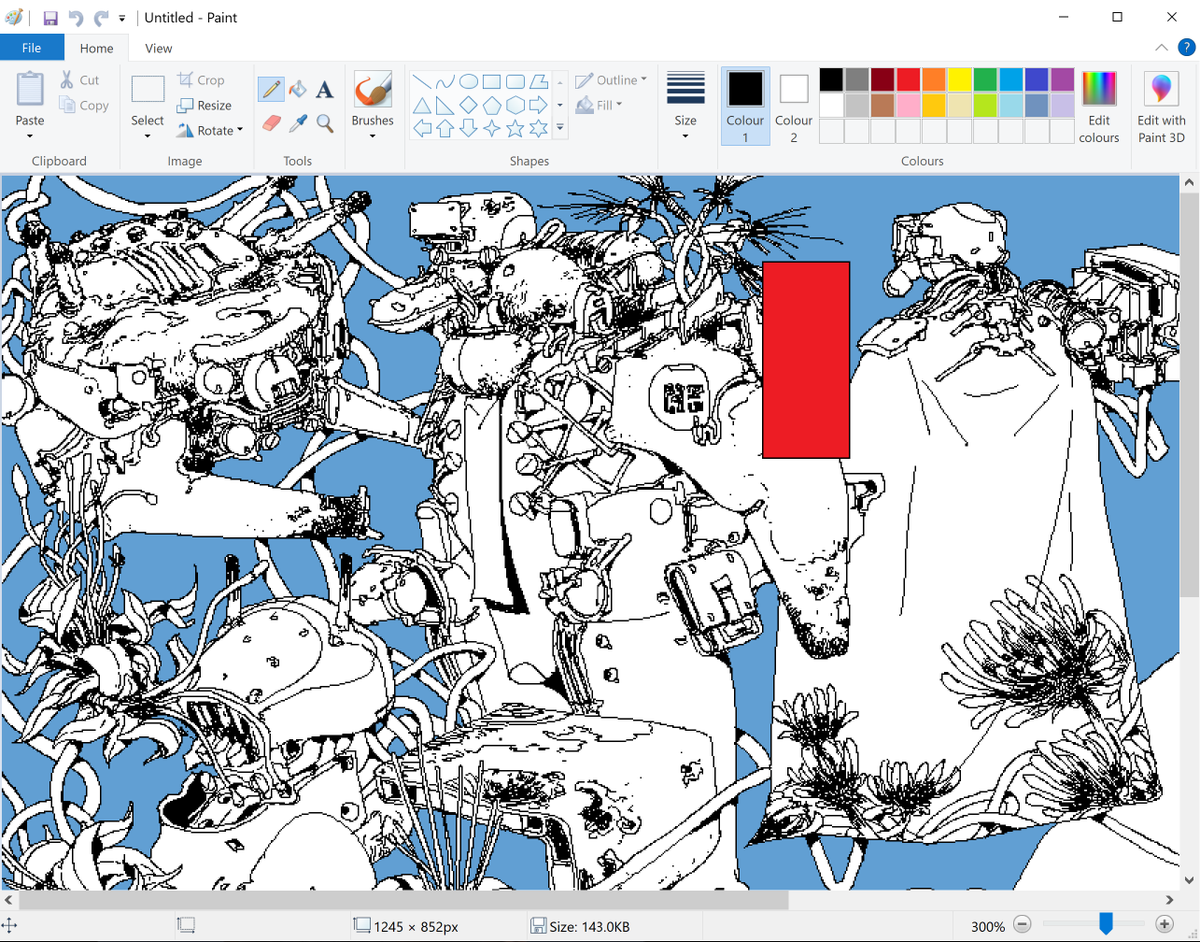1200x942 pixels.
Task: Choose the Line shape
Action: click(x=422, y=81)
